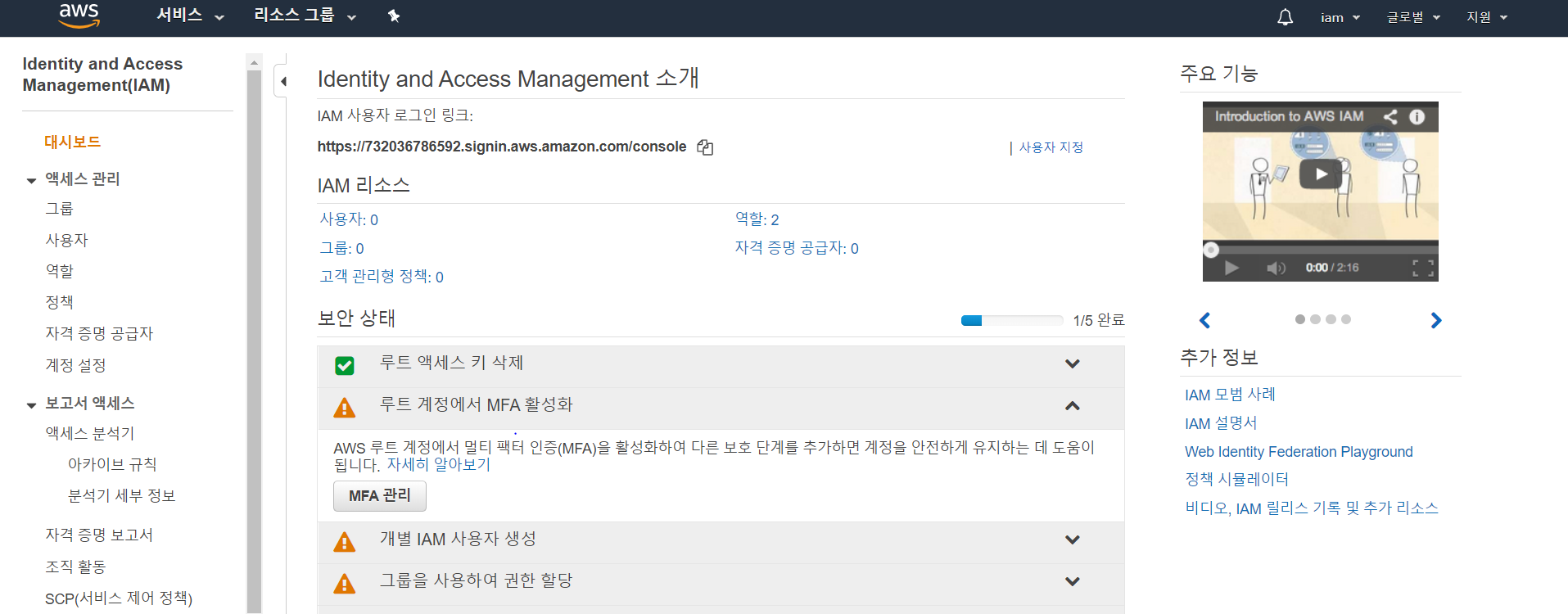The width and height of the screenshot is (1568, 614).
Task: Open the 정책 시뮬레이터 link
Action: (x=1236, y=479)
